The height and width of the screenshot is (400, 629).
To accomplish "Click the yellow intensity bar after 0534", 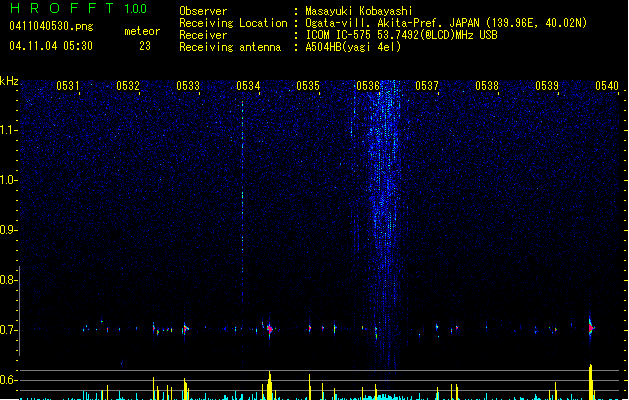I will (x=270, y=386).
